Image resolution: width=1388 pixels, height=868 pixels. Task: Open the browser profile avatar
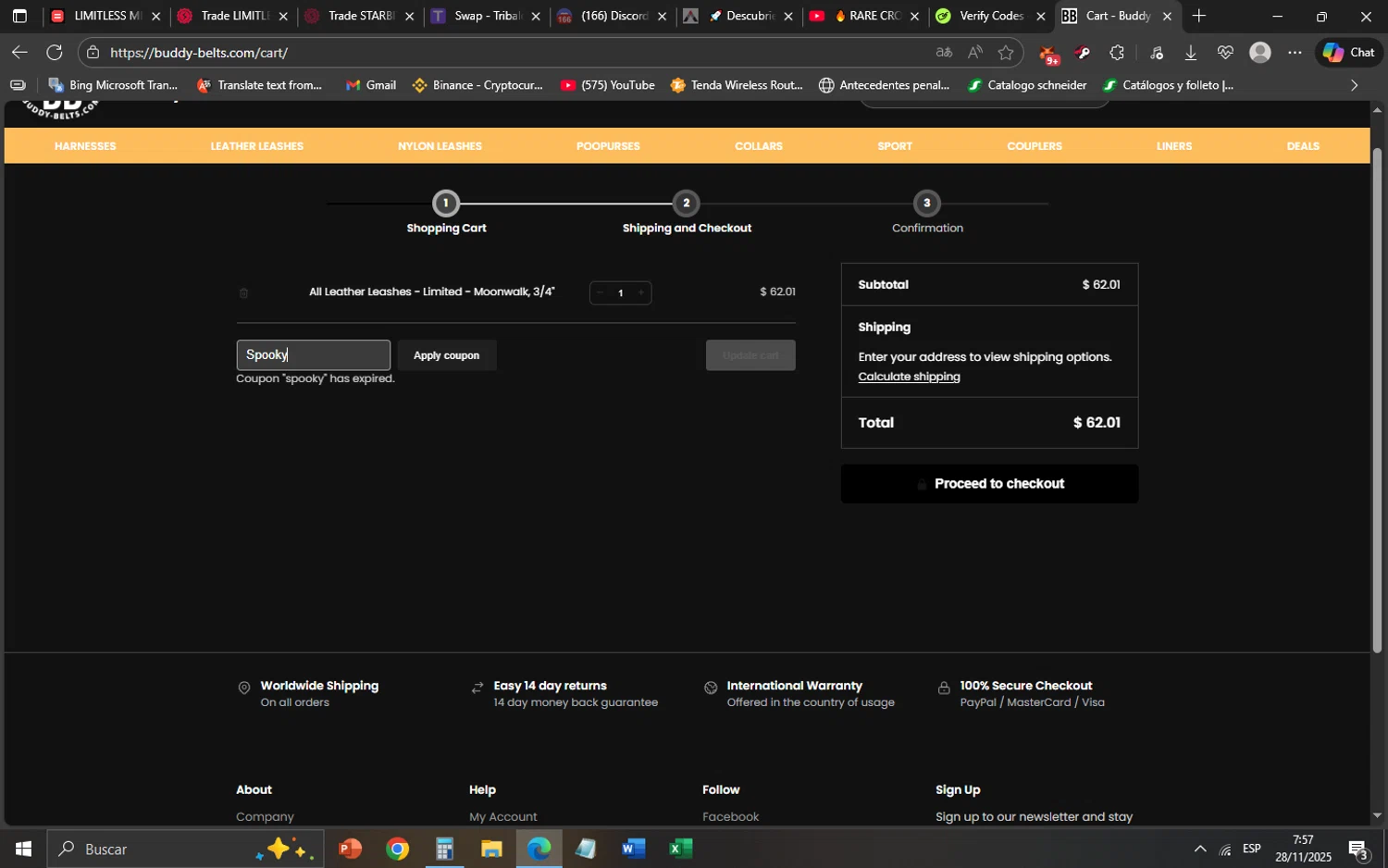1260,53
